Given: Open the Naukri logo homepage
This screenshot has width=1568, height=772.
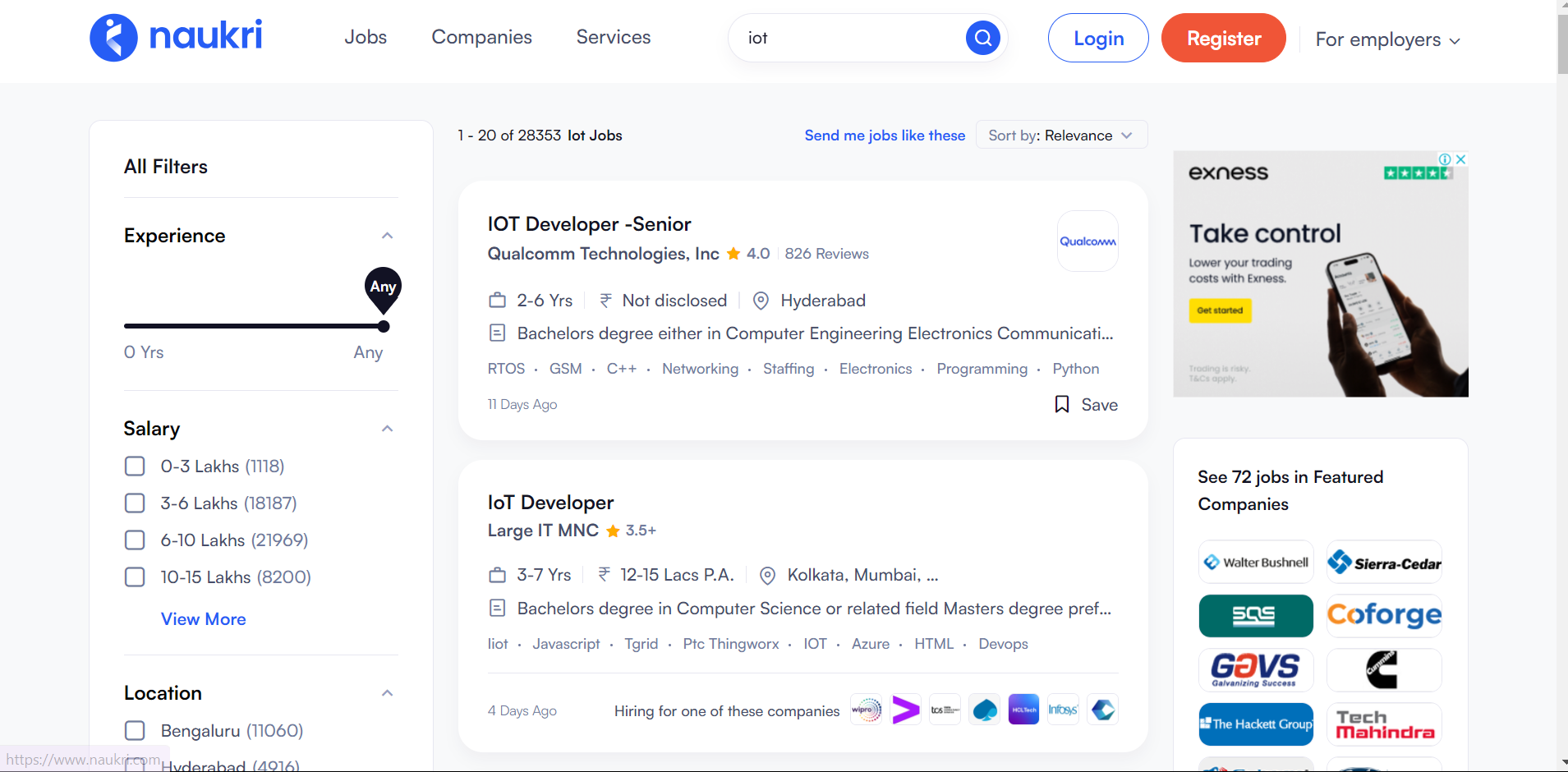Looking at the screenshot, I should point(176,38).
